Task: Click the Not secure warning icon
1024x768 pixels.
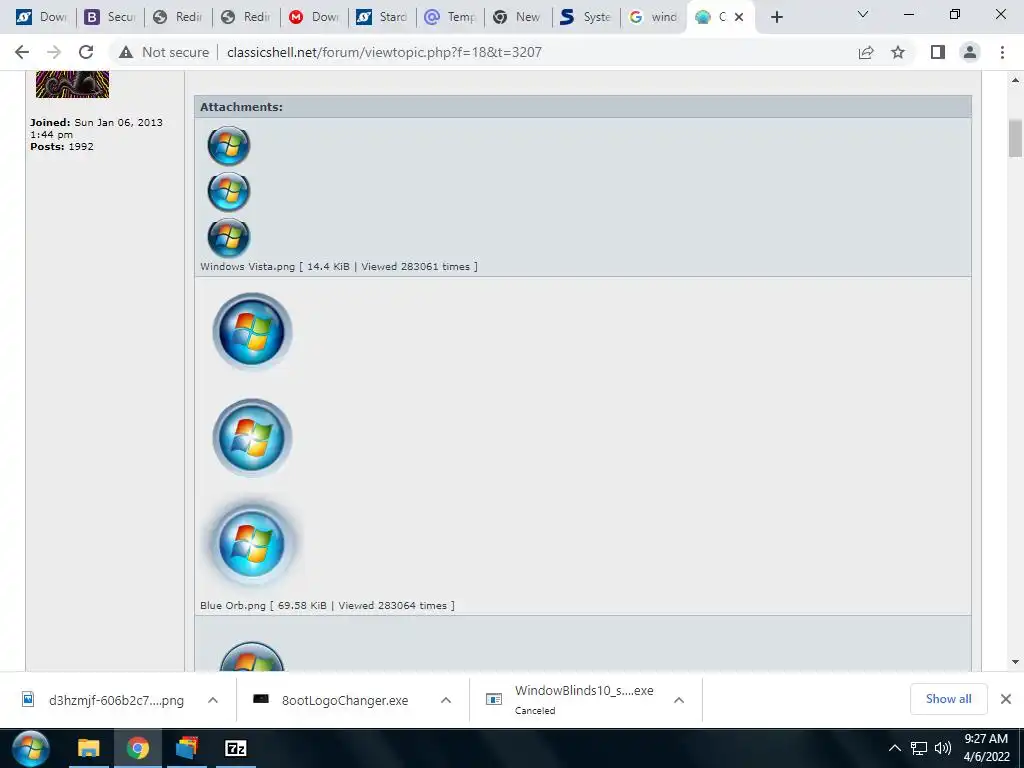Action: pyautogui.click(x=126, y=52)
